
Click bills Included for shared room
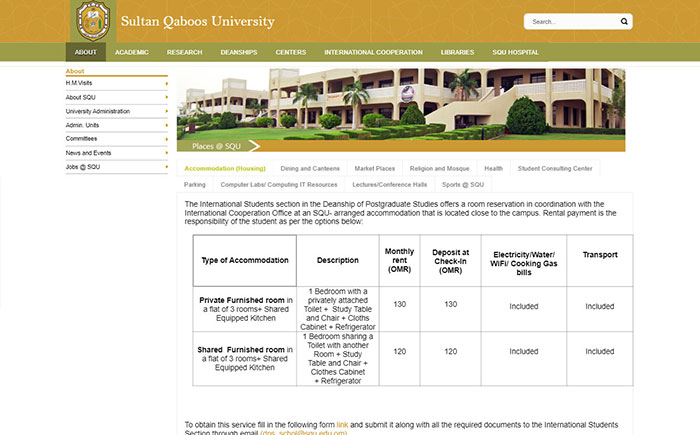pyautogui.click(x=524, y=351)
